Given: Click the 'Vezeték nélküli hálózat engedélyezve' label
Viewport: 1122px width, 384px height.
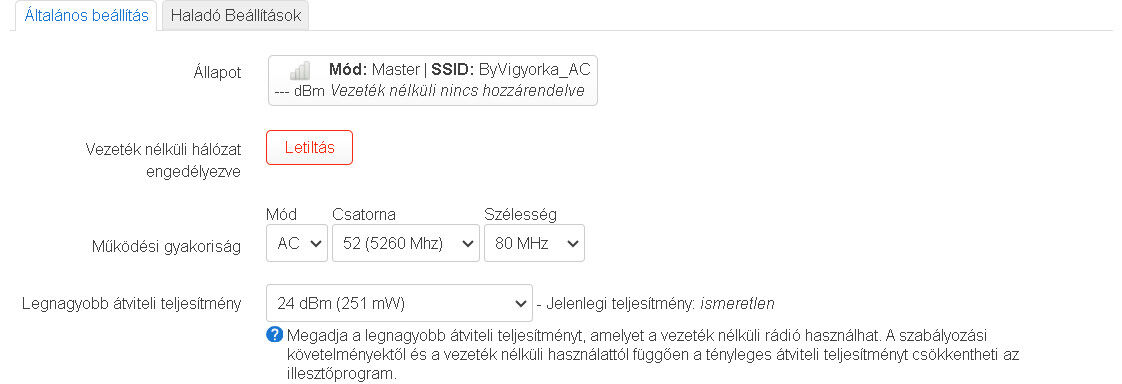Looking at the screenshot, I should 163,160.
